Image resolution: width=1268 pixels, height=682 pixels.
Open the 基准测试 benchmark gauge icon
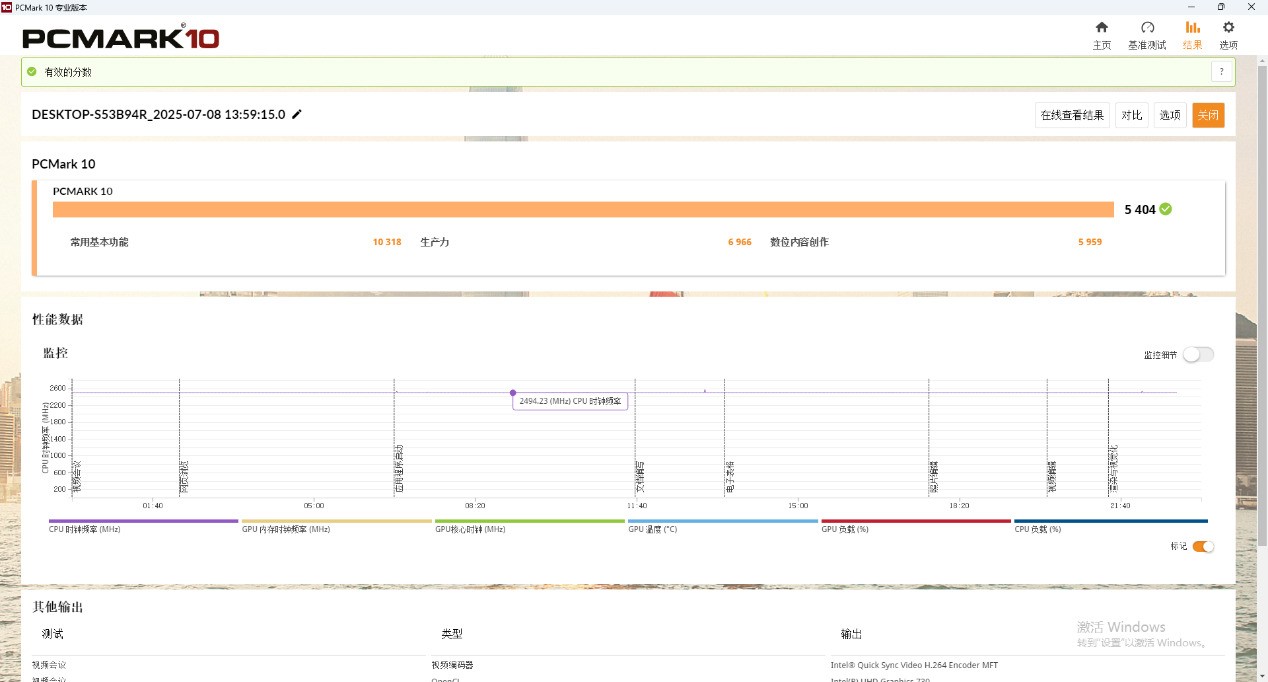tap(1147, 28)
